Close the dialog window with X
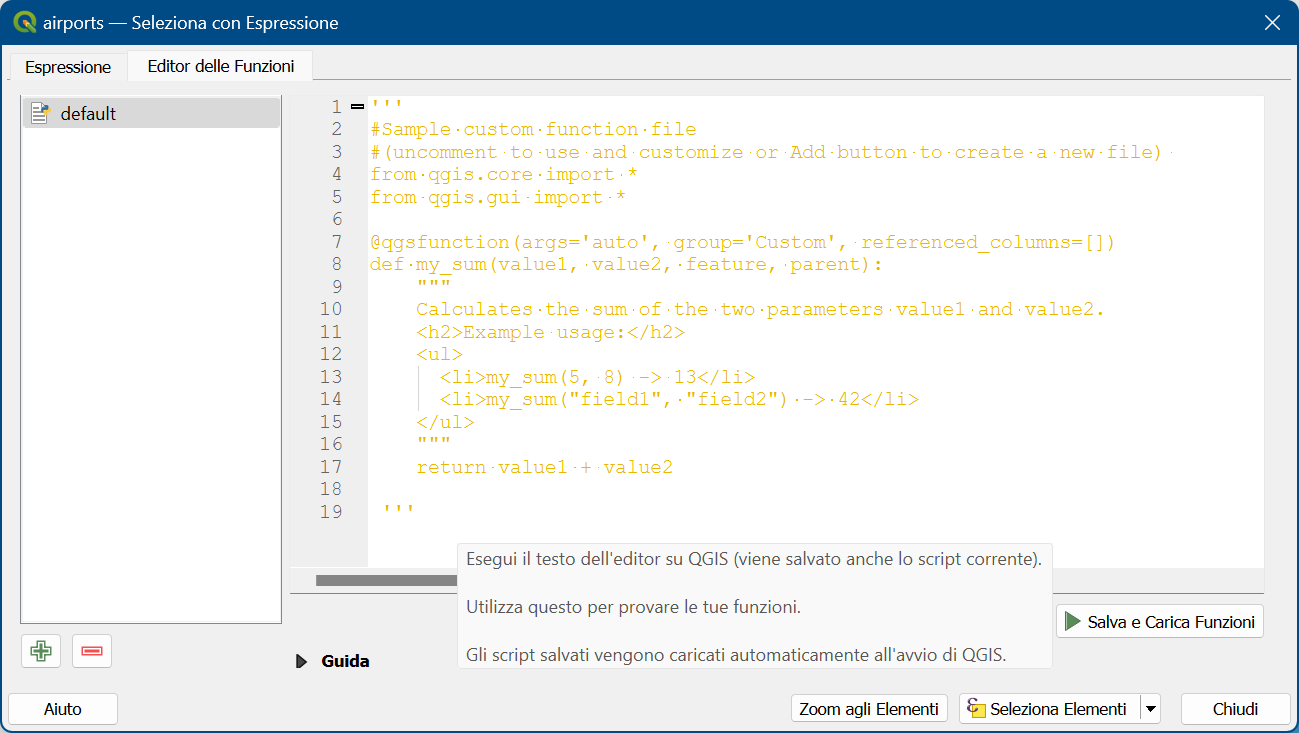The width and height of the screenshot is (1299, 733). click(x=1272, y=23)
